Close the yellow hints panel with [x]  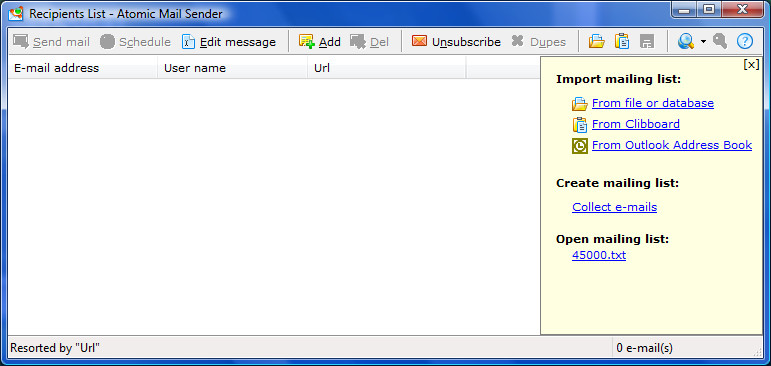tap(751, 64)
